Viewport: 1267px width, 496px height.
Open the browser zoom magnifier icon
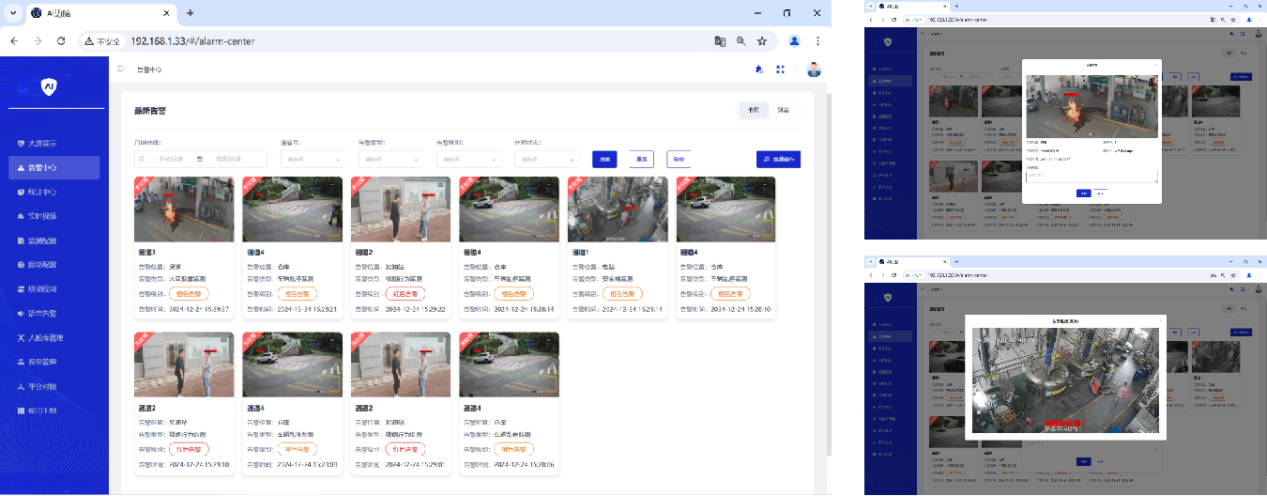(741, 41)
